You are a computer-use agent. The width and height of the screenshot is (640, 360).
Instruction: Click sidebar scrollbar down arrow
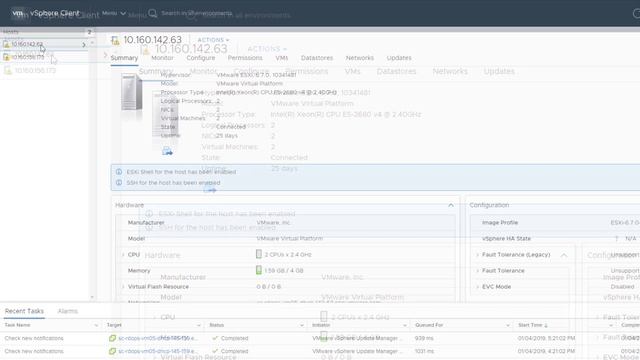click(x=92, y=298)
